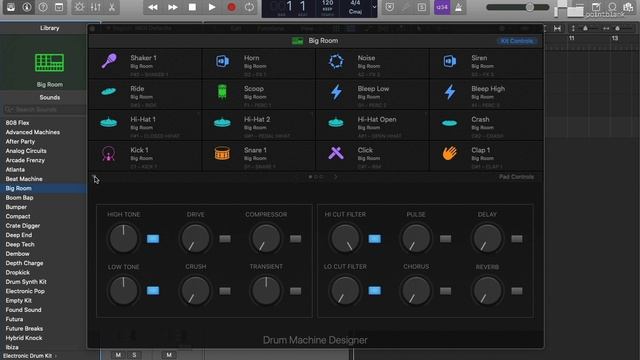640x360 pixels.
Task: Select the Bleep High lightning pad icon
Action: click(x=449, y=92)
